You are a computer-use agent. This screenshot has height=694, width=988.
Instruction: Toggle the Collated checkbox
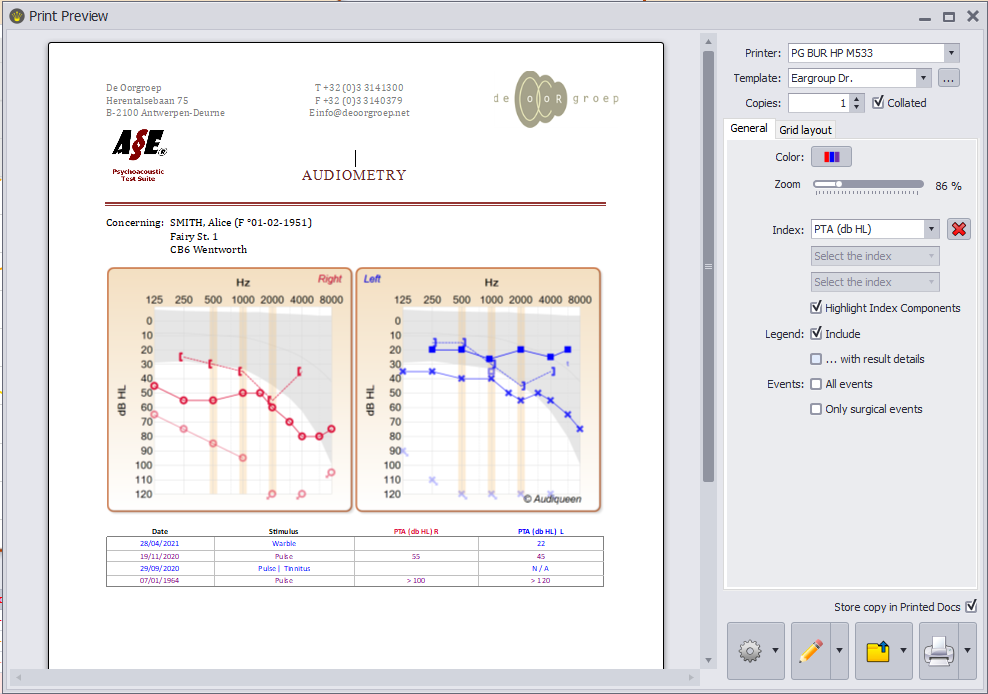(x=878, y=102)
